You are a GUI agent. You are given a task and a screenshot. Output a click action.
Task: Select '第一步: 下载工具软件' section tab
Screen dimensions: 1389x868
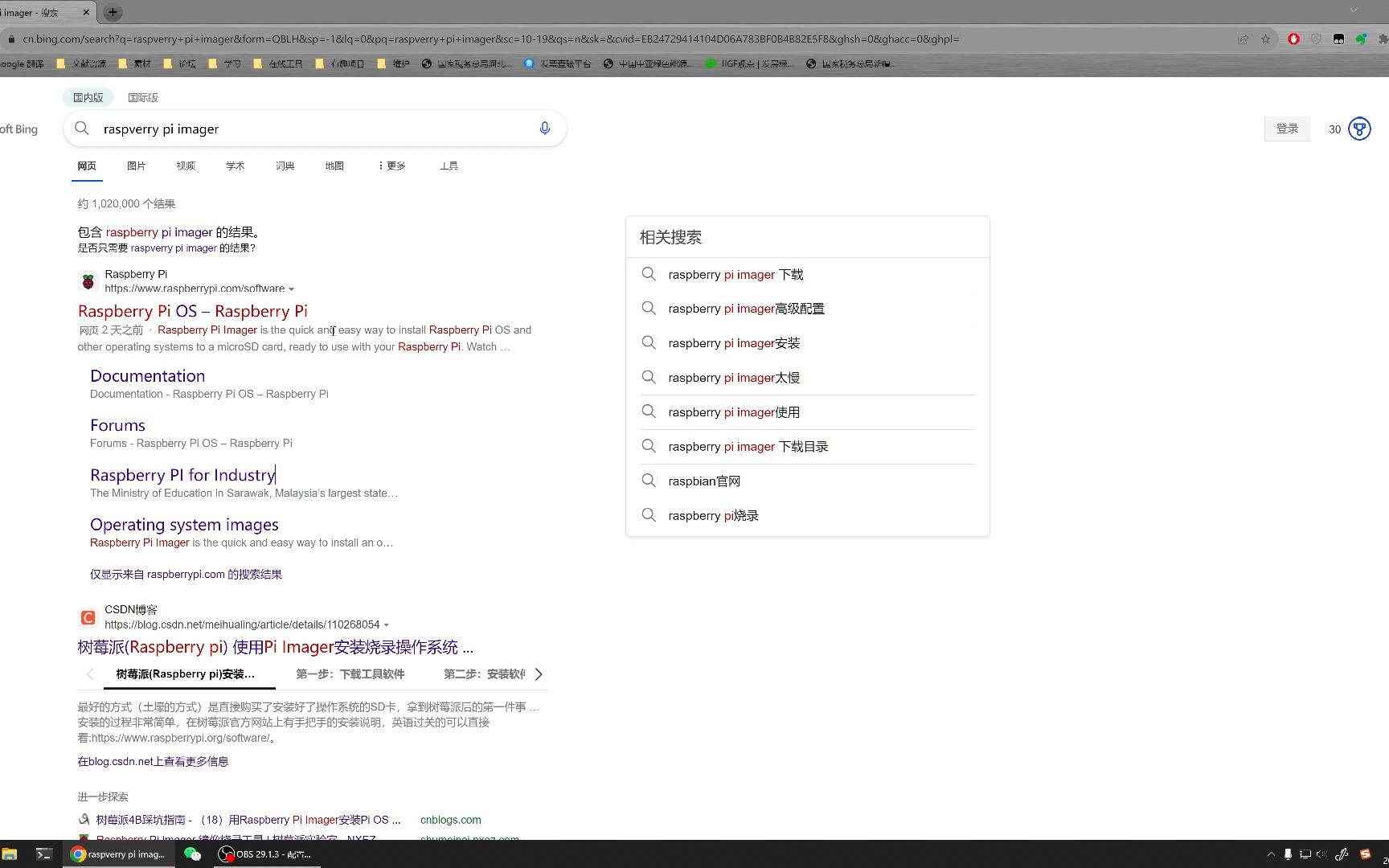(x=350, y=674)
